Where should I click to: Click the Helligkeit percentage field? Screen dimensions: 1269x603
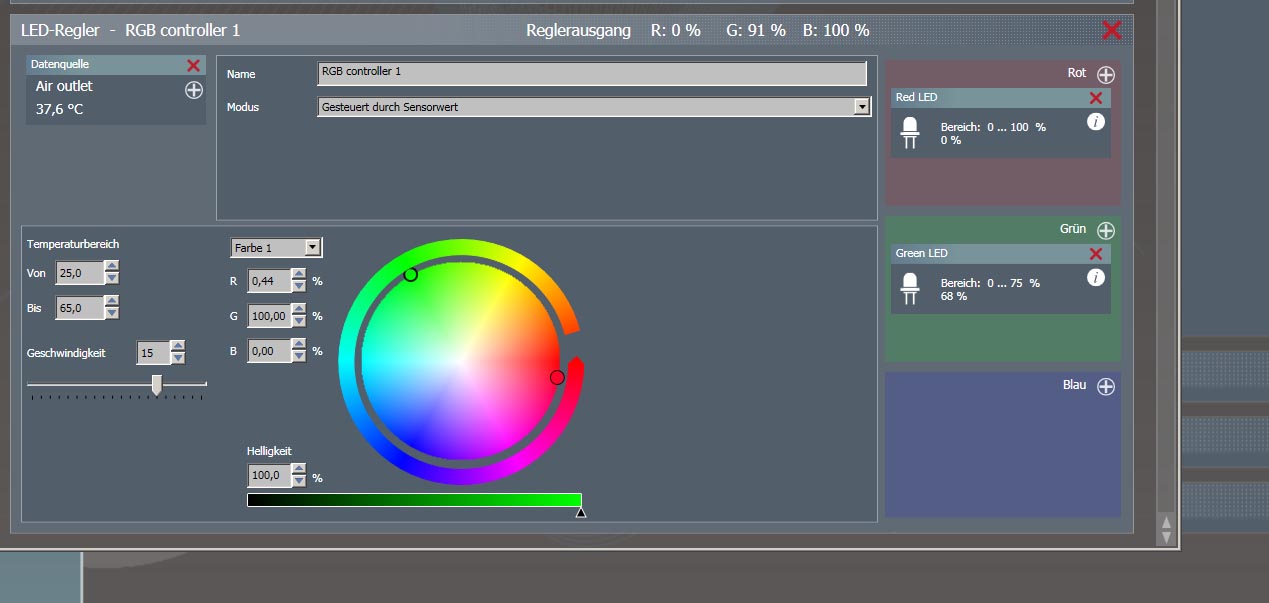[x=268, y=477]
